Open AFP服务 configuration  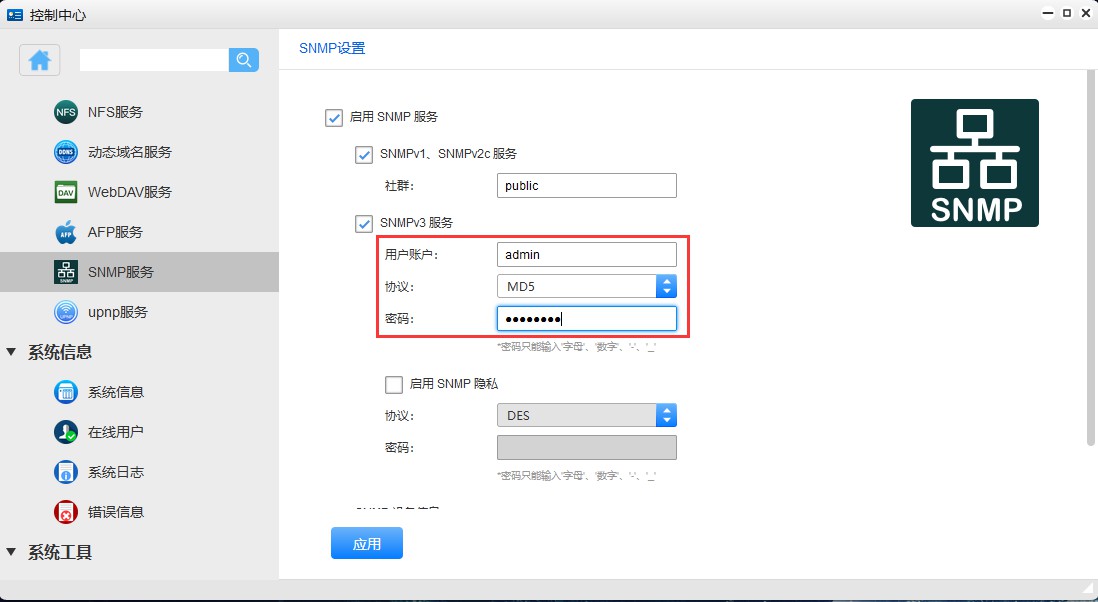[x=65, y=232]
